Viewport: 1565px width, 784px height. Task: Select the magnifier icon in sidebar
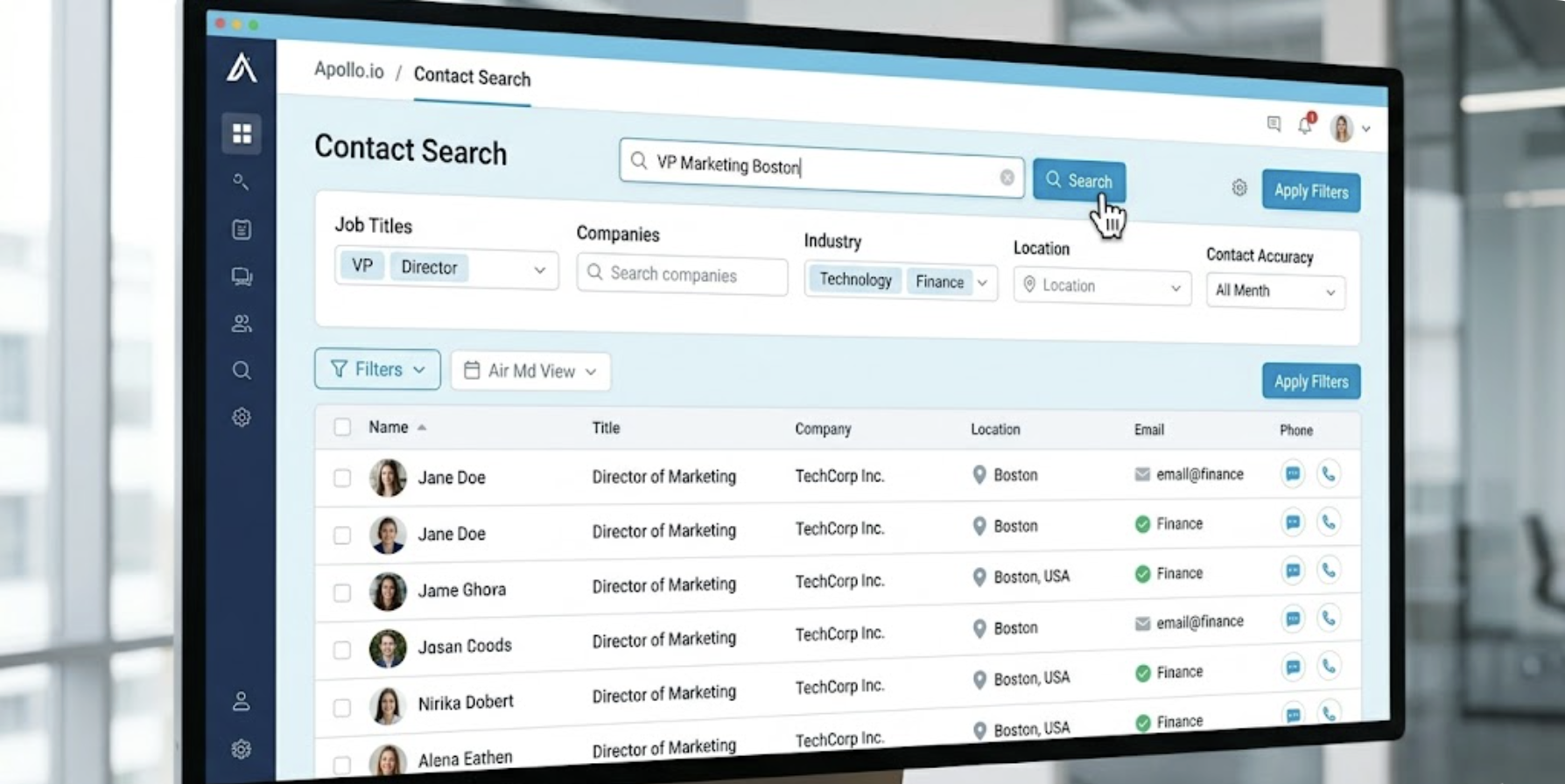(242, 370)
